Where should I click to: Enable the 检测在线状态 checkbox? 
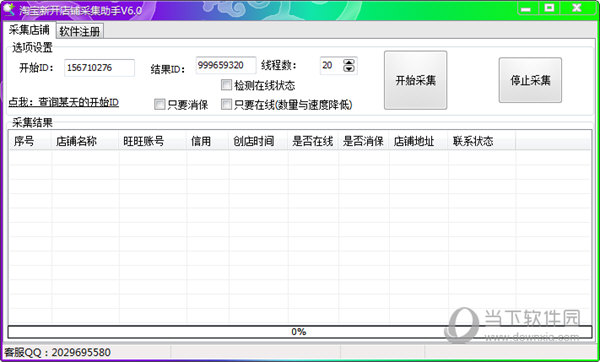pyautogui.click(x=226, y=85)
